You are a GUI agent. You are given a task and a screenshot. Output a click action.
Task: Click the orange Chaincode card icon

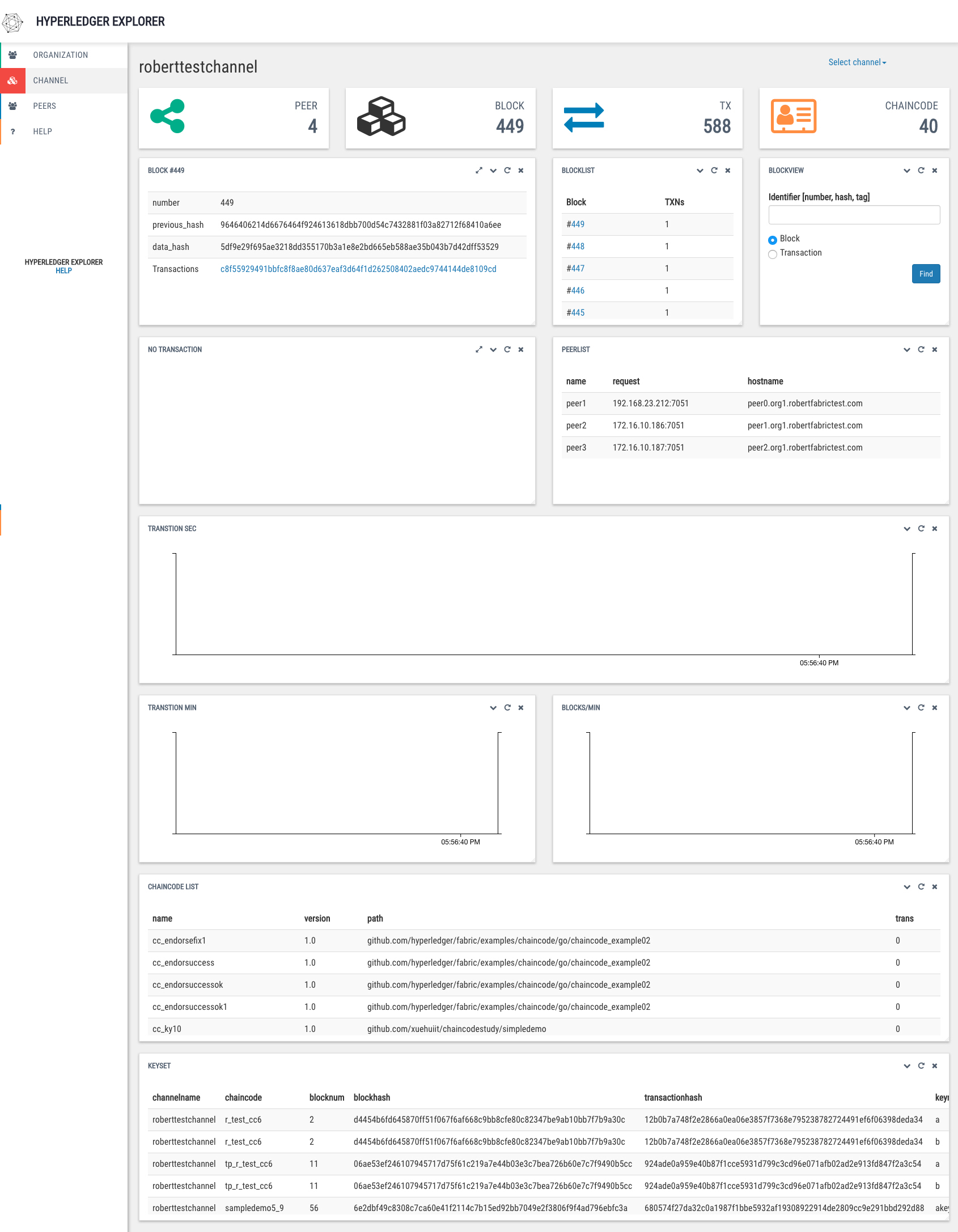click(x=794, y=116)
